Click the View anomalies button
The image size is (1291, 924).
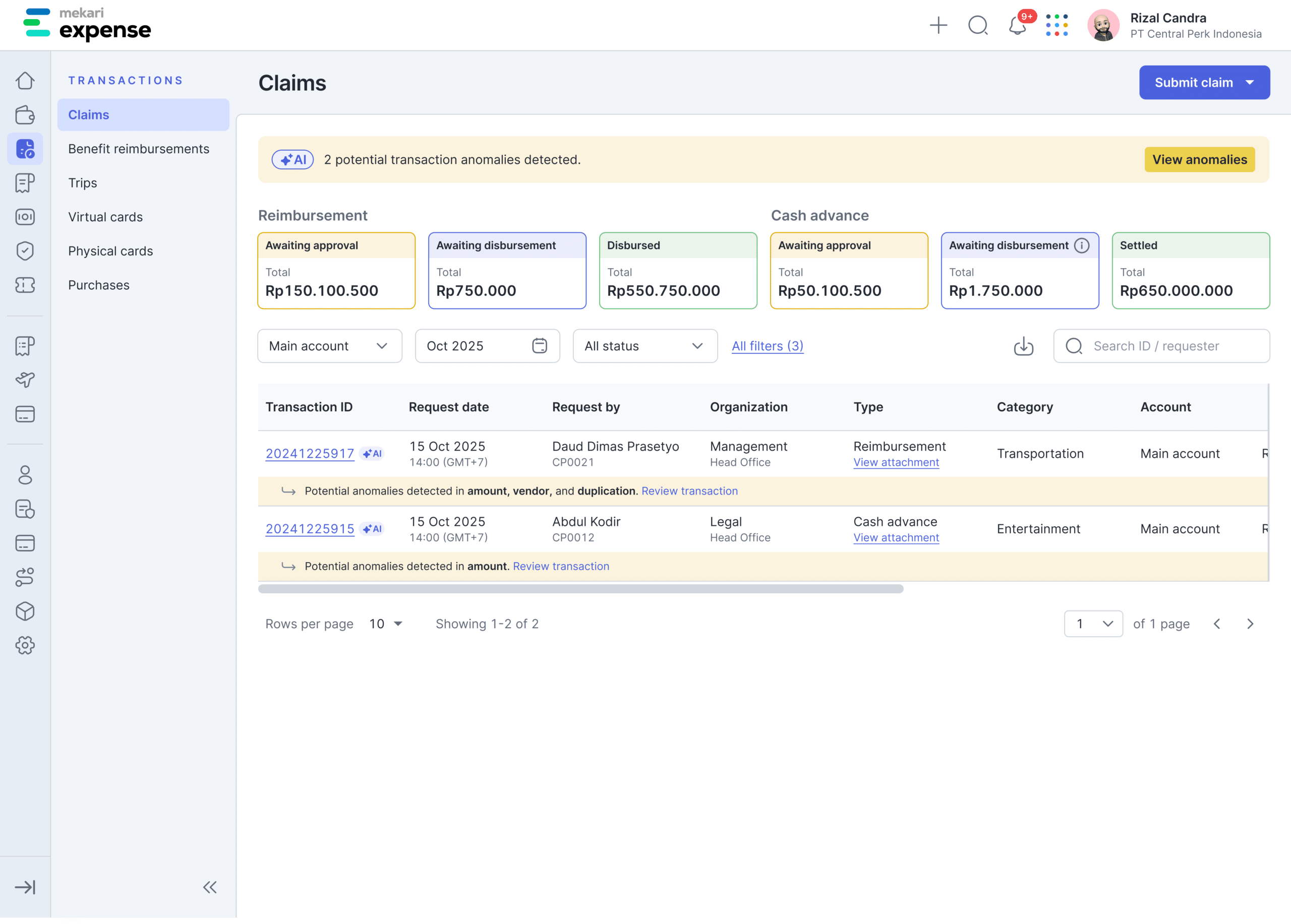pyautogui.click(x=1199, y=160)
